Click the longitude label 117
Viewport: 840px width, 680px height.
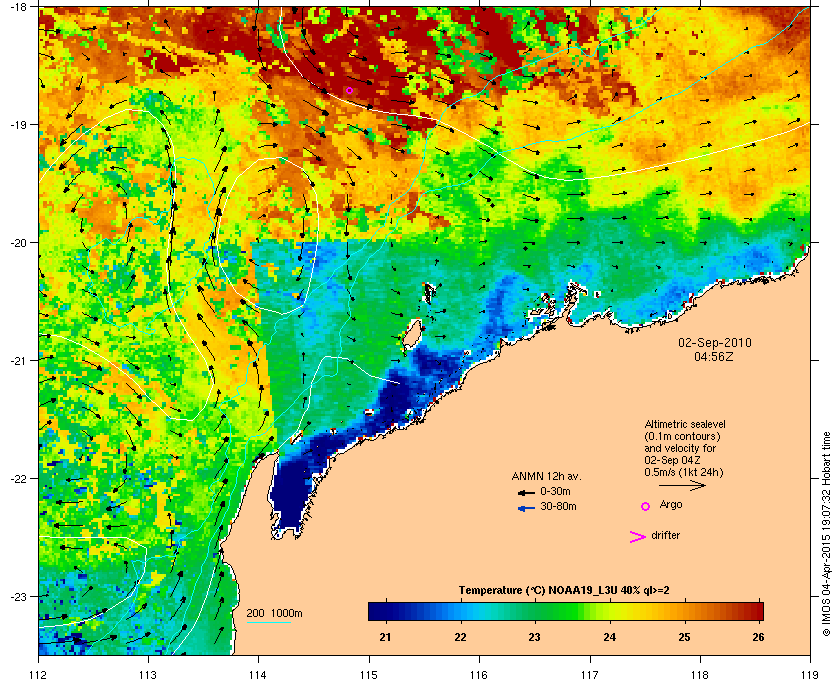pos(590,674)
